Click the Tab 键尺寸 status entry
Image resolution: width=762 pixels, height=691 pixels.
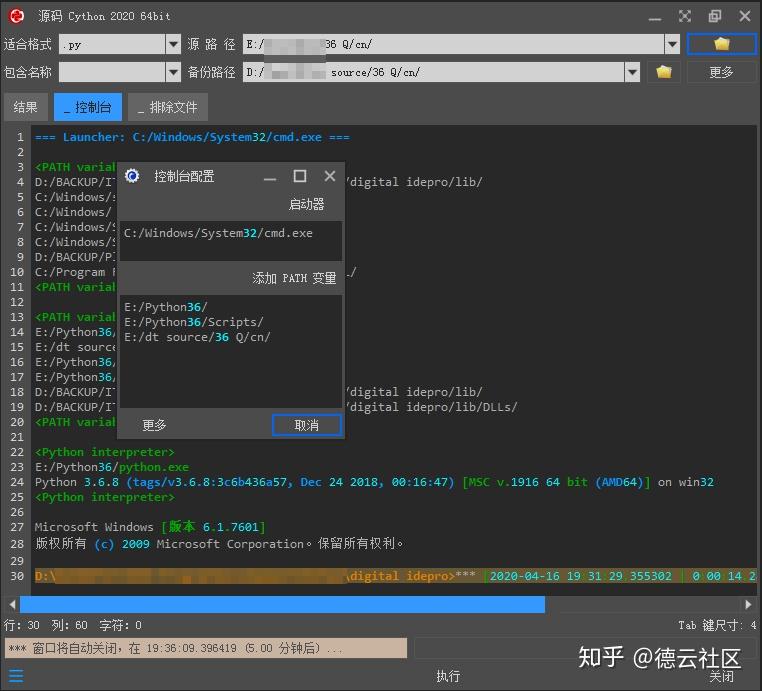coord(717,625)
